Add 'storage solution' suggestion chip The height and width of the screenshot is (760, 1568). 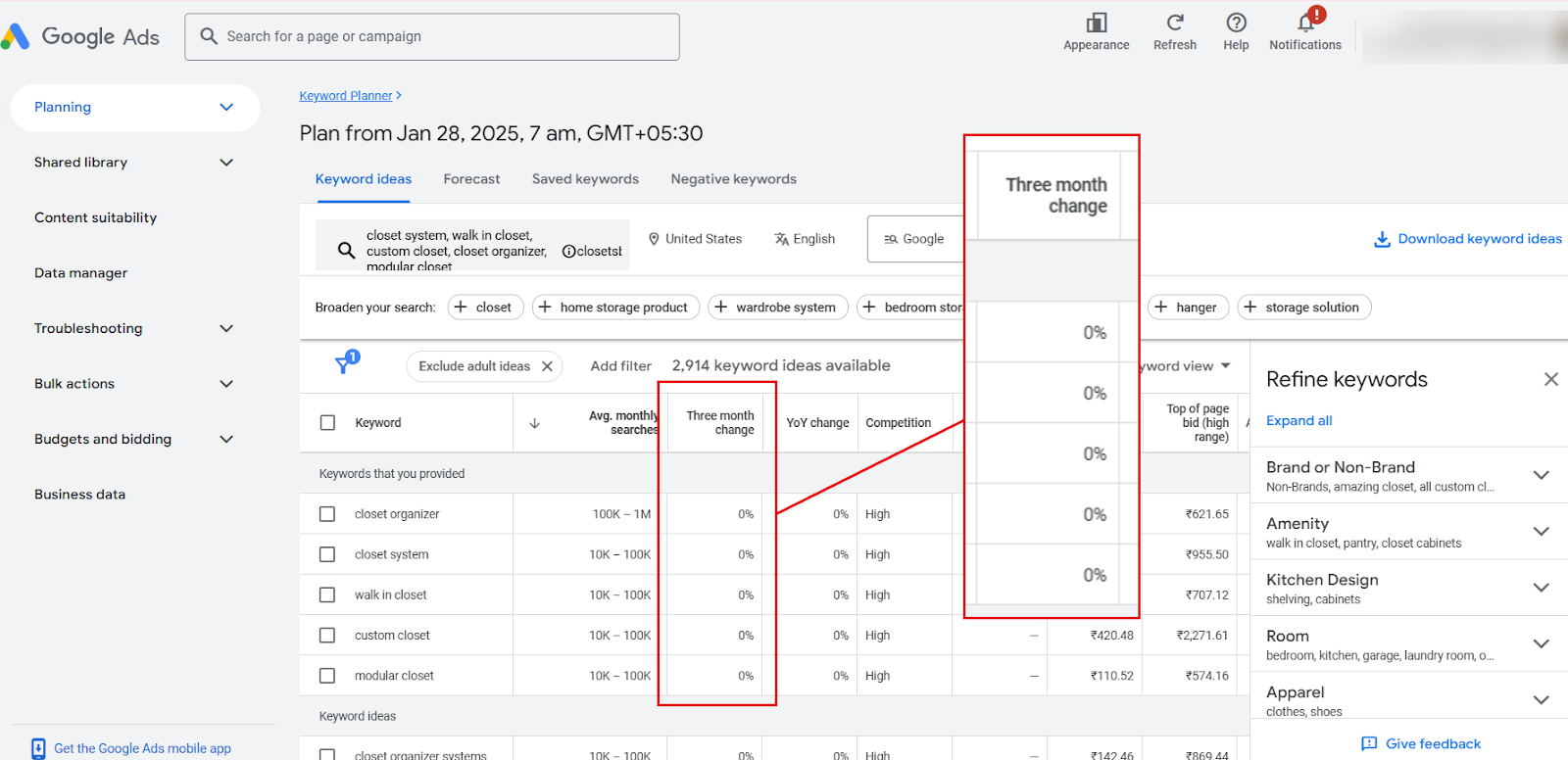[x=1303, y=308]
